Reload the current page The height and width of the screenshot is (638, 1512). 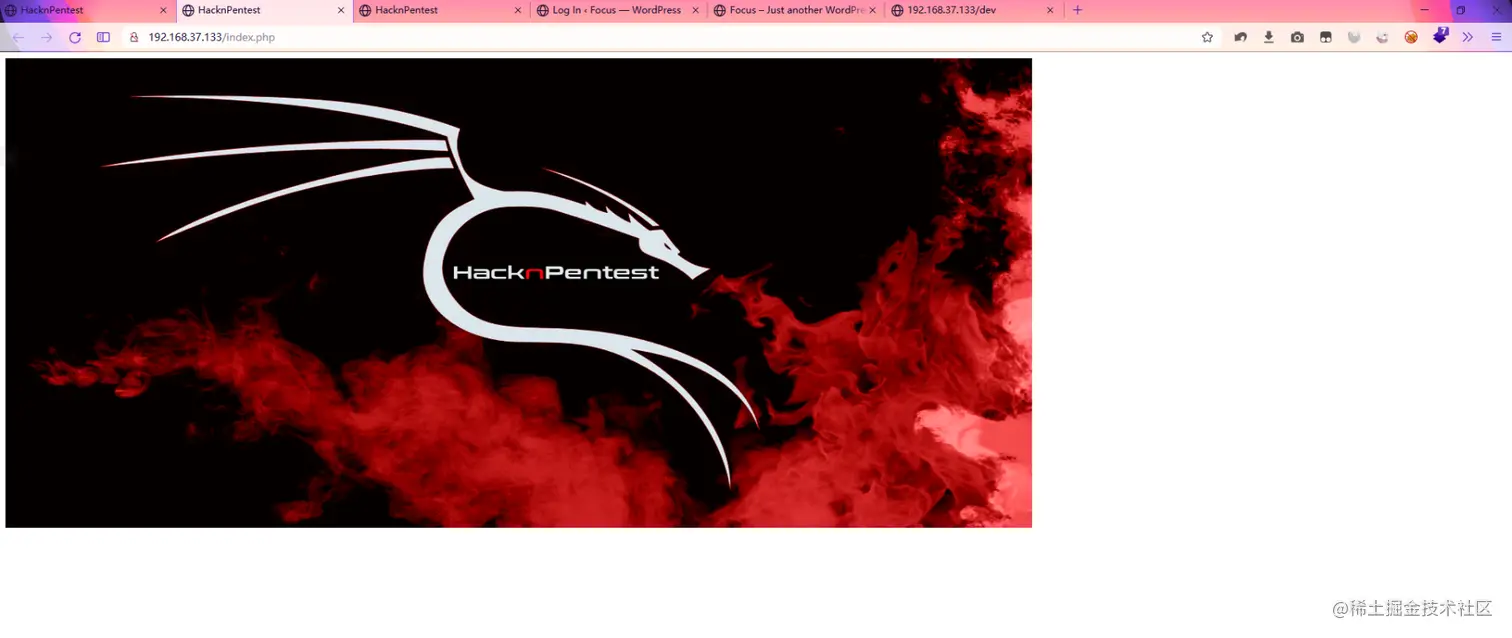[x=75, y=37]
